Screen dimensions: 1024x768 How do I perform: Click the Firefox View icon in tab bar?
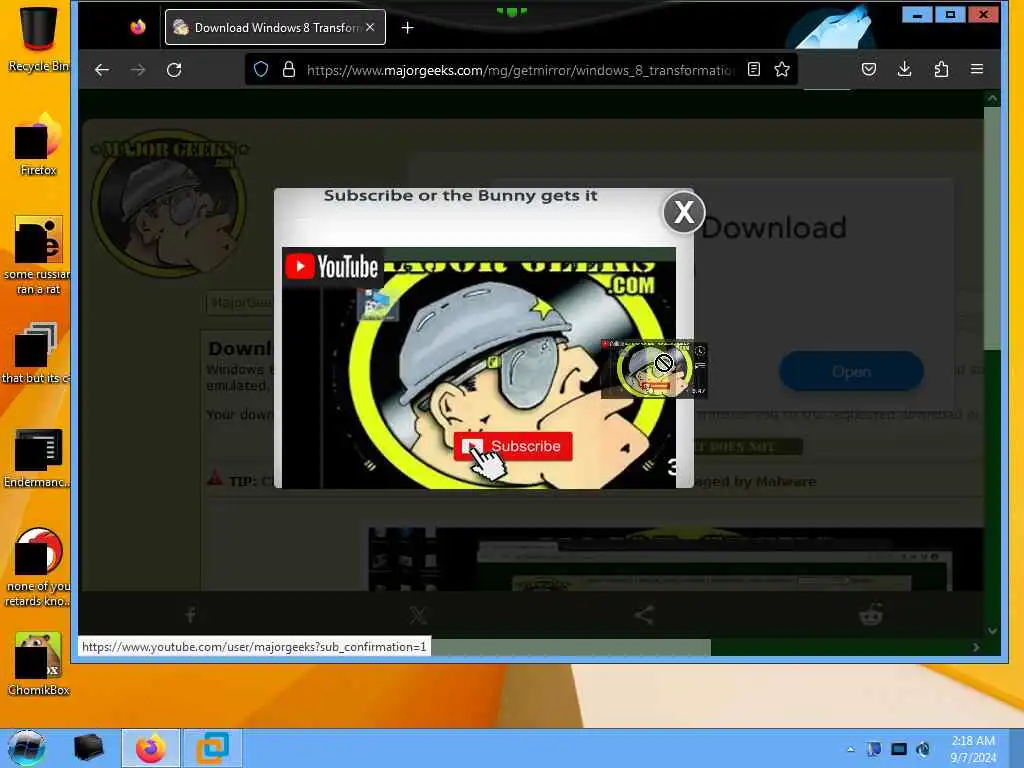coord(138,27)
